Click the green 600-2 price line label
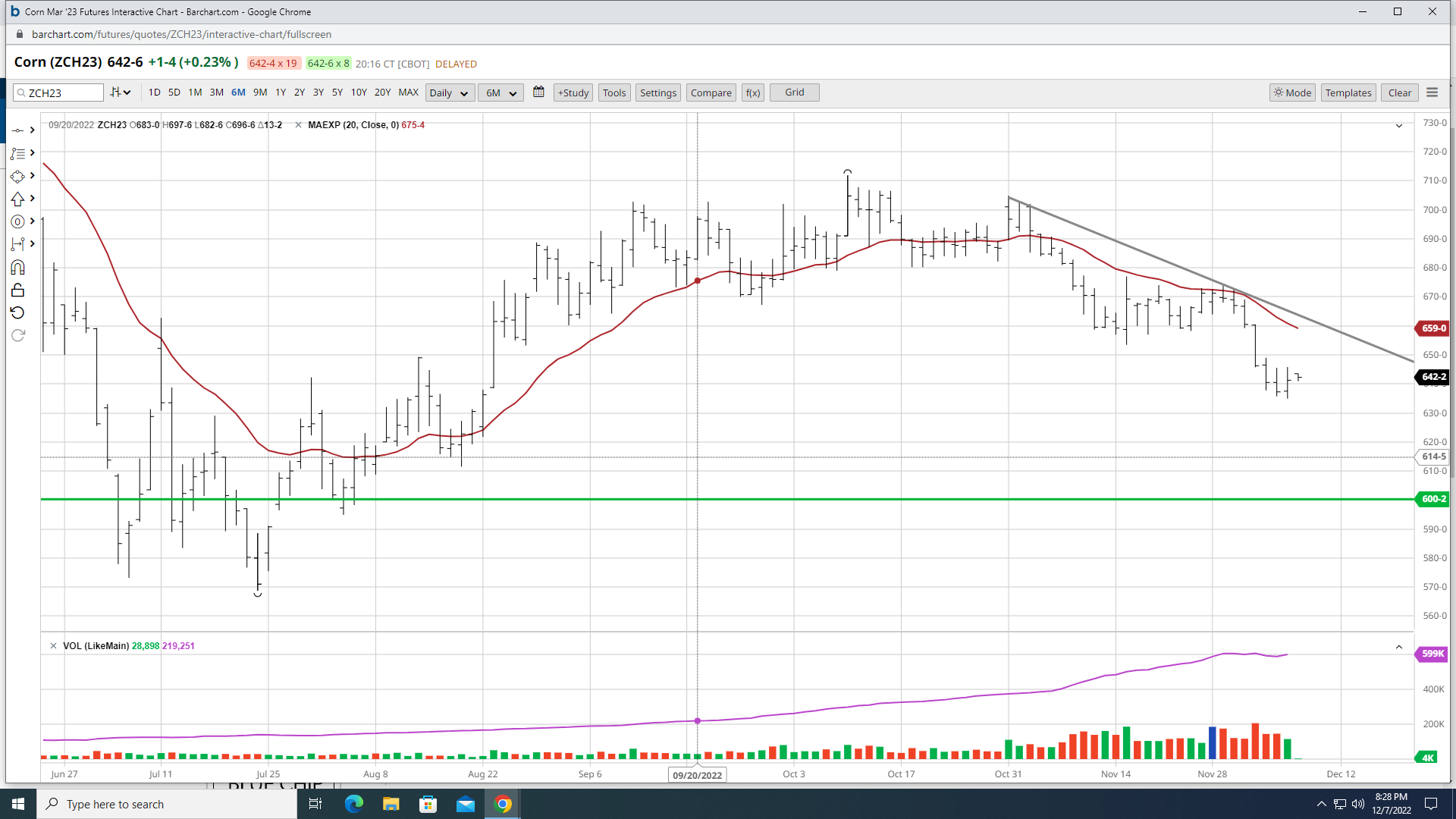Image resolution: width=1456 pixels, height=819 pixels. 1432,499
